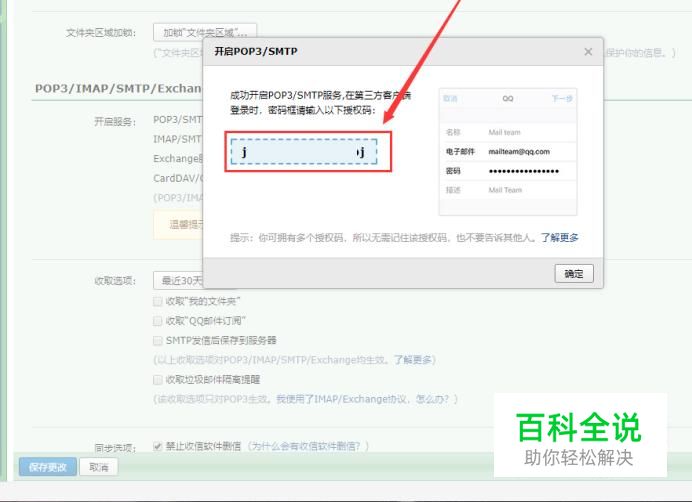Viewport: 692px width, 502px height.
Task: Click the 确定 button in the dialog
Action: 574,274
